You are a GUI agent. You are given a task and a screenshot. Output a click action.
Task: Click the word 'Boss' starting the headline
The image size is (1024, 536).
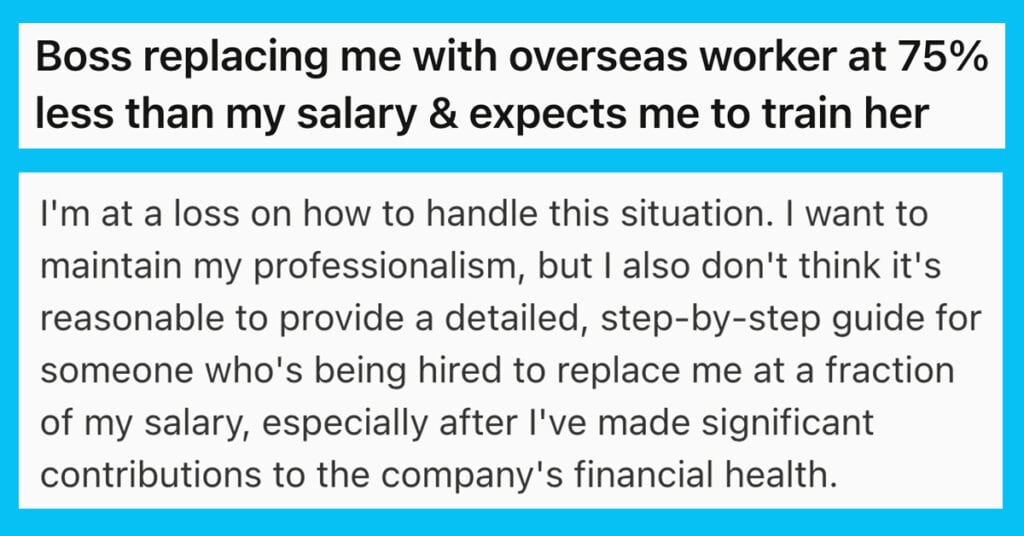coord(84,58)
